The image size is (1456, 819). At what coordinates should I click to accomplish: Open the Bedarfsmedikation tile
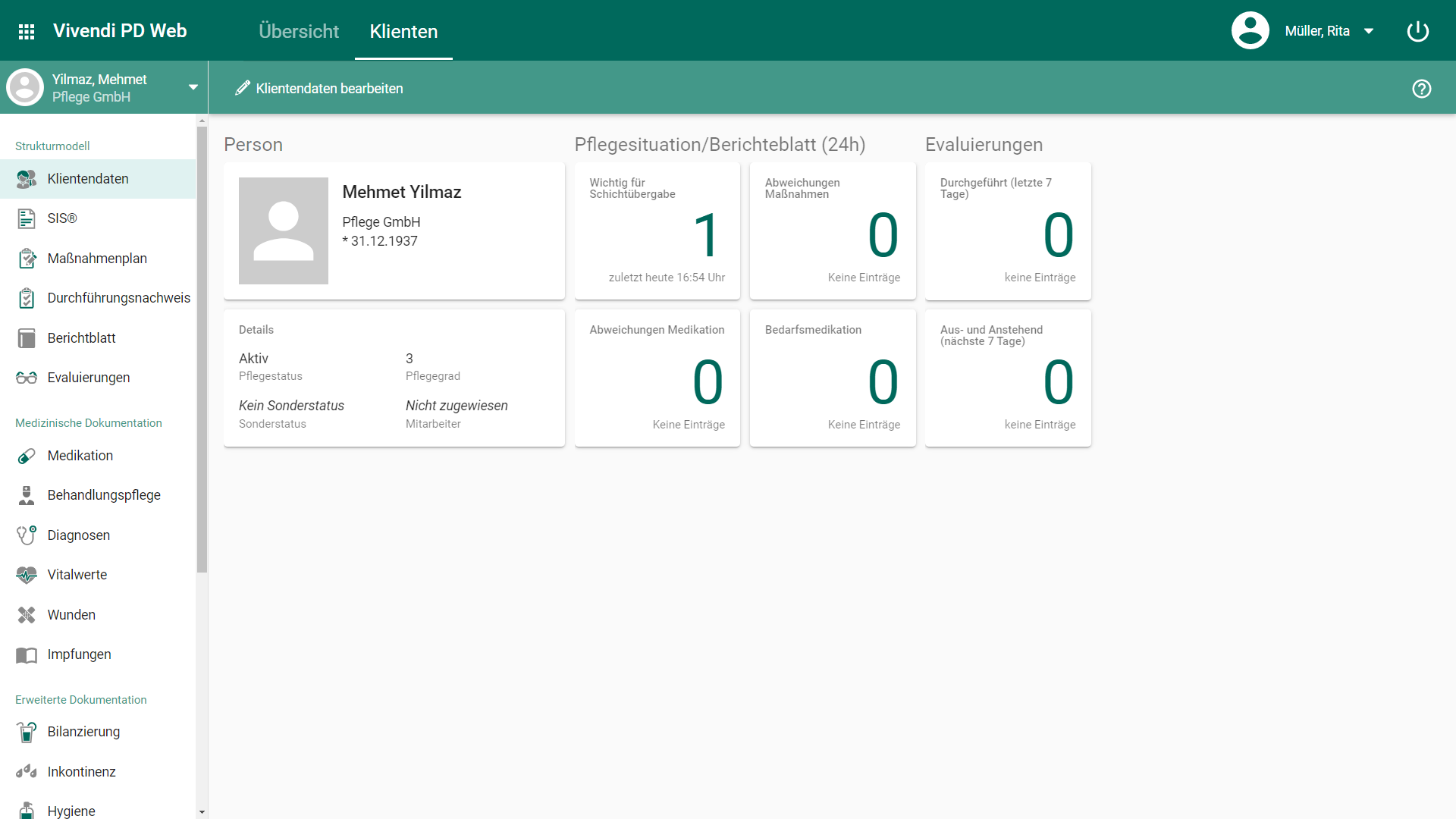(x=832, y=378)
